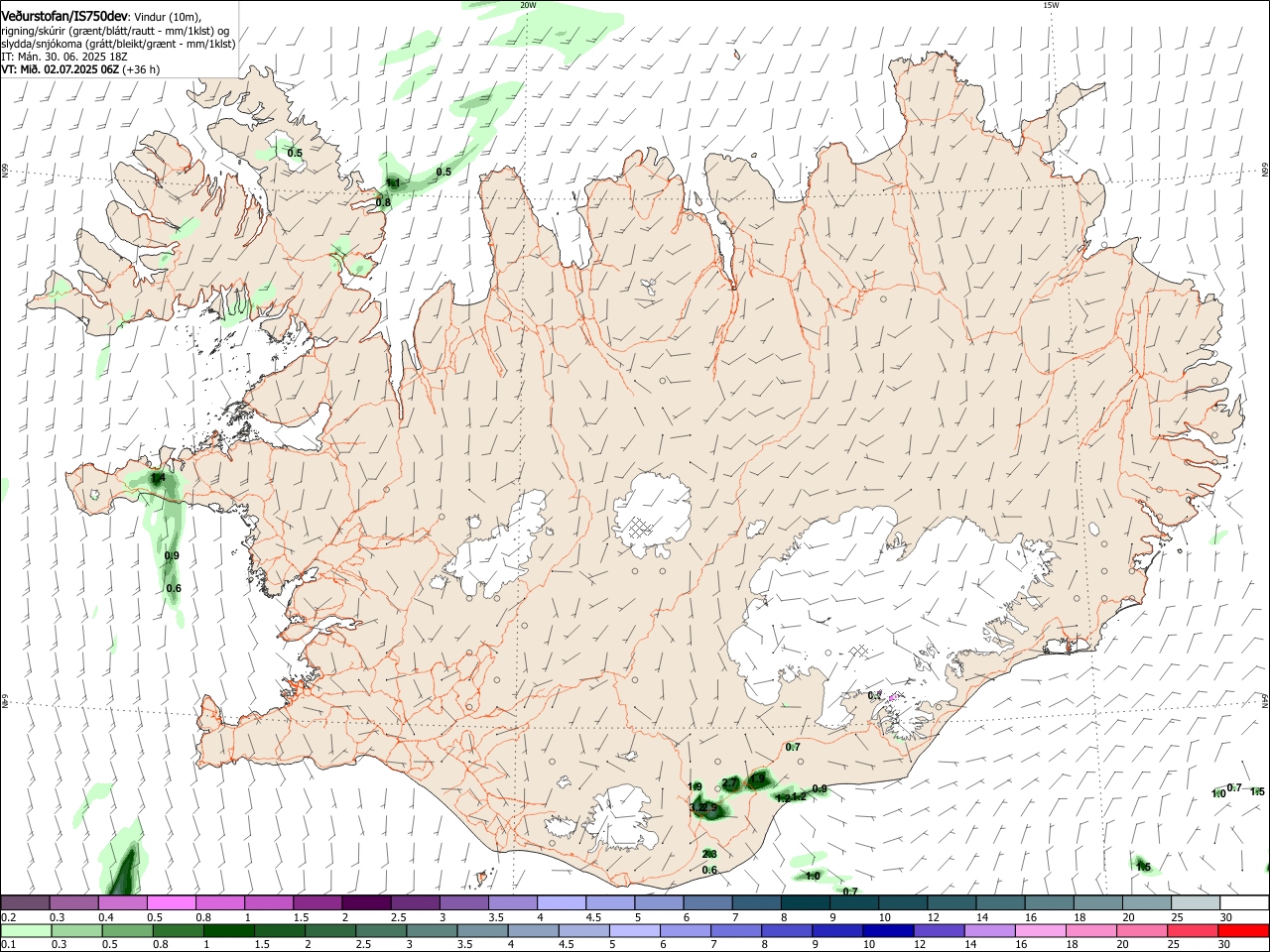This screenshot has height=952, width=1270.
Task: Click the '15W' longitude label
Action: pos(1051,5)
